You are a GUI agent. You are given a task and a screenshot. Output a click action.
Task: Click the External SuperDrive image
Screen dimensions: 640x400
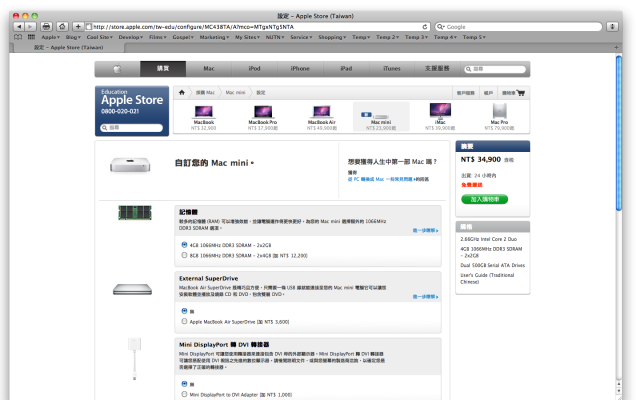[x=132, y=289]
